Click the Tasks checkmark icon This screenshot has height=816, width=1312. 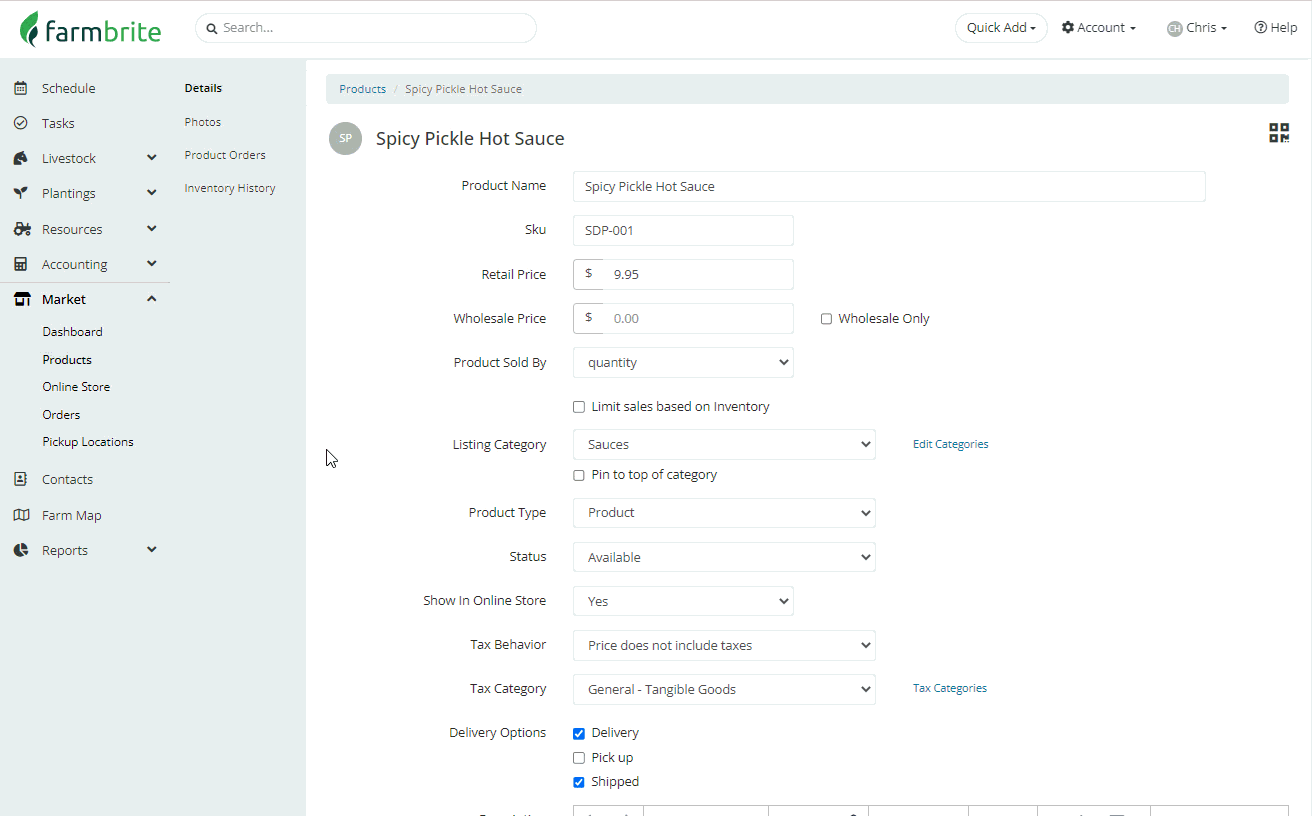[x=21, y=123]
